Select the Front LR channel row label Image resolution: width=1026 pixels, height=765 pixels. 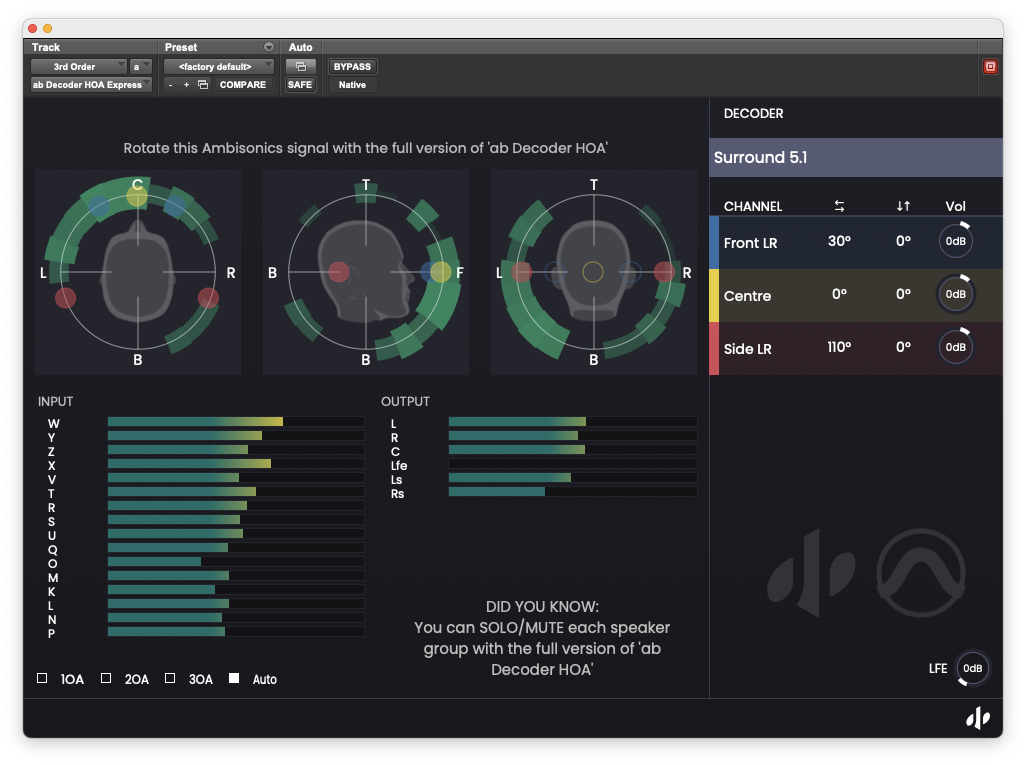(751, 243)
